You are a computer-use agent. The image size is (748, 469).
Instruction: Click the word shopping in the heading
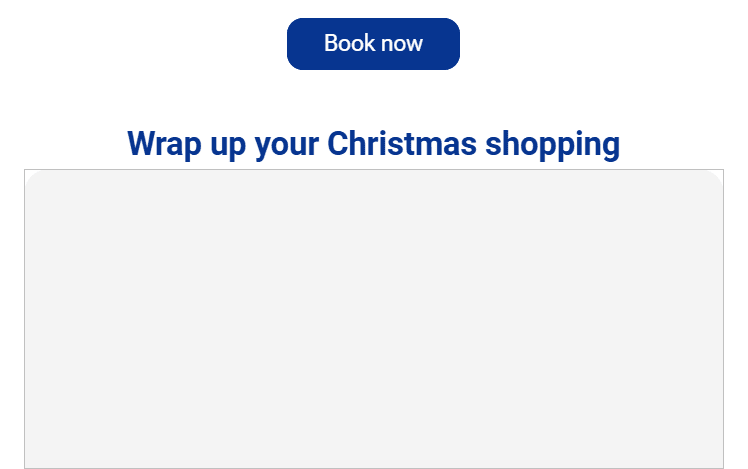coord(552,145)
